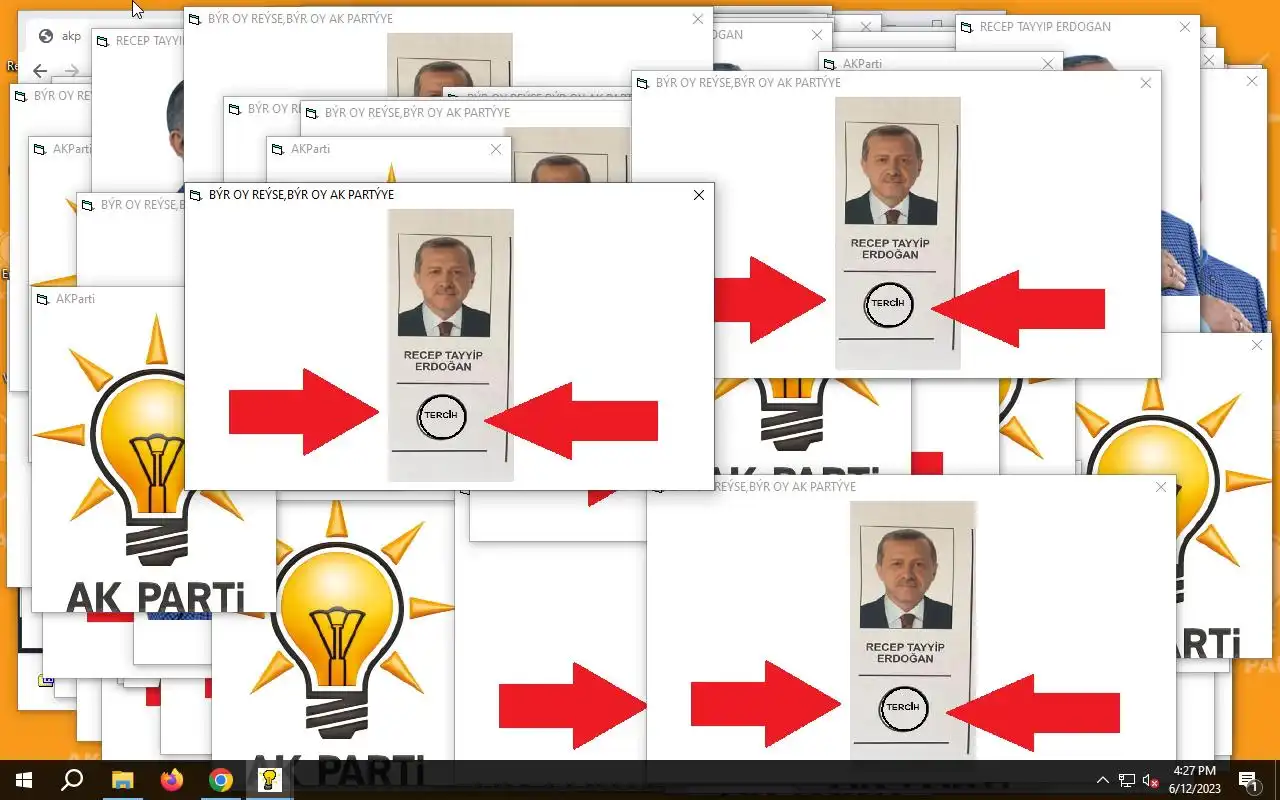Click the browser back arrow

pyautogui.click(x=40, y=70)
